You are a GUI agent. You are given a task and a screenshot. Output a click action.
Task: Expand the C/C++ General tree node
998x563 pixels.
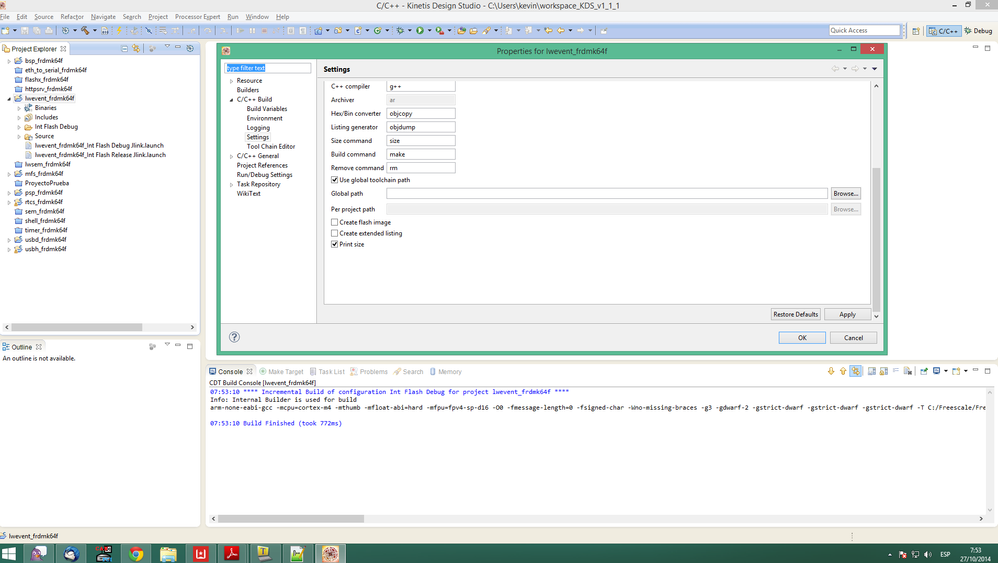coord(232,156)
